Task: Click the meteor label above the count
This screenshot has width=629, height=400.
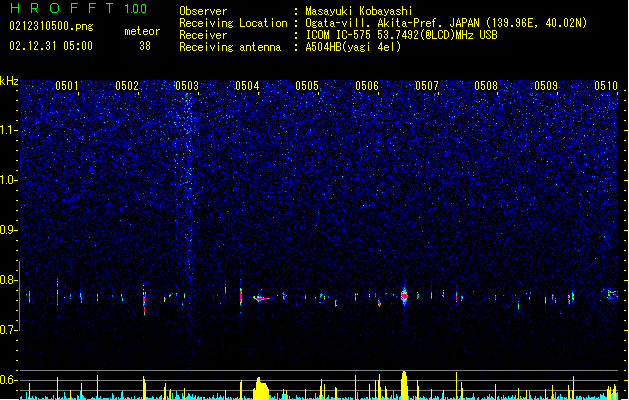Action: tap(142, 31)
